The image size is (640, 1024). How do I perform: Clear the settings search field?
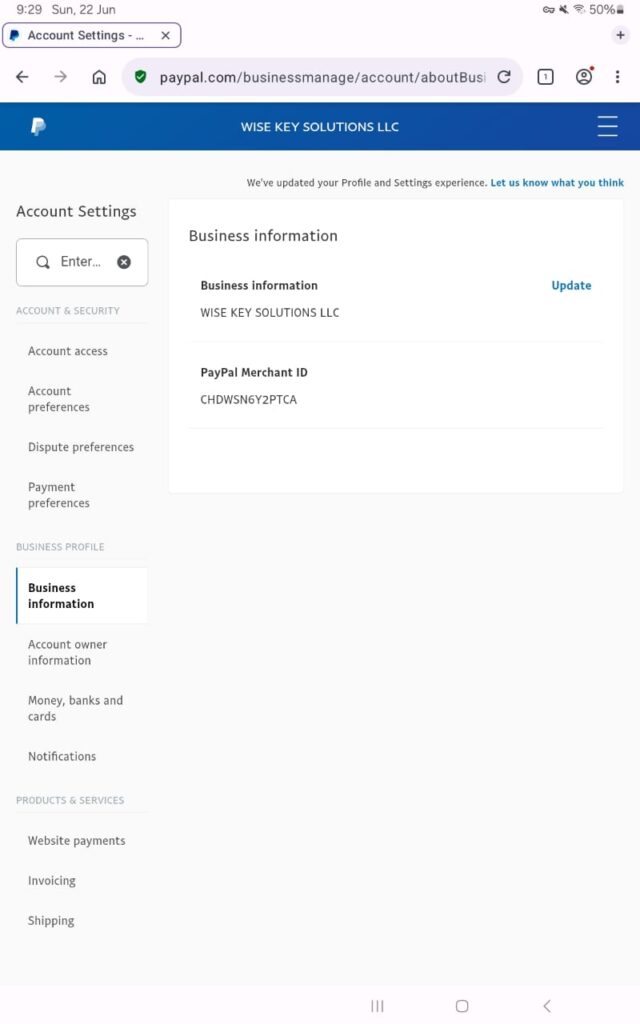tap(124, 262)
